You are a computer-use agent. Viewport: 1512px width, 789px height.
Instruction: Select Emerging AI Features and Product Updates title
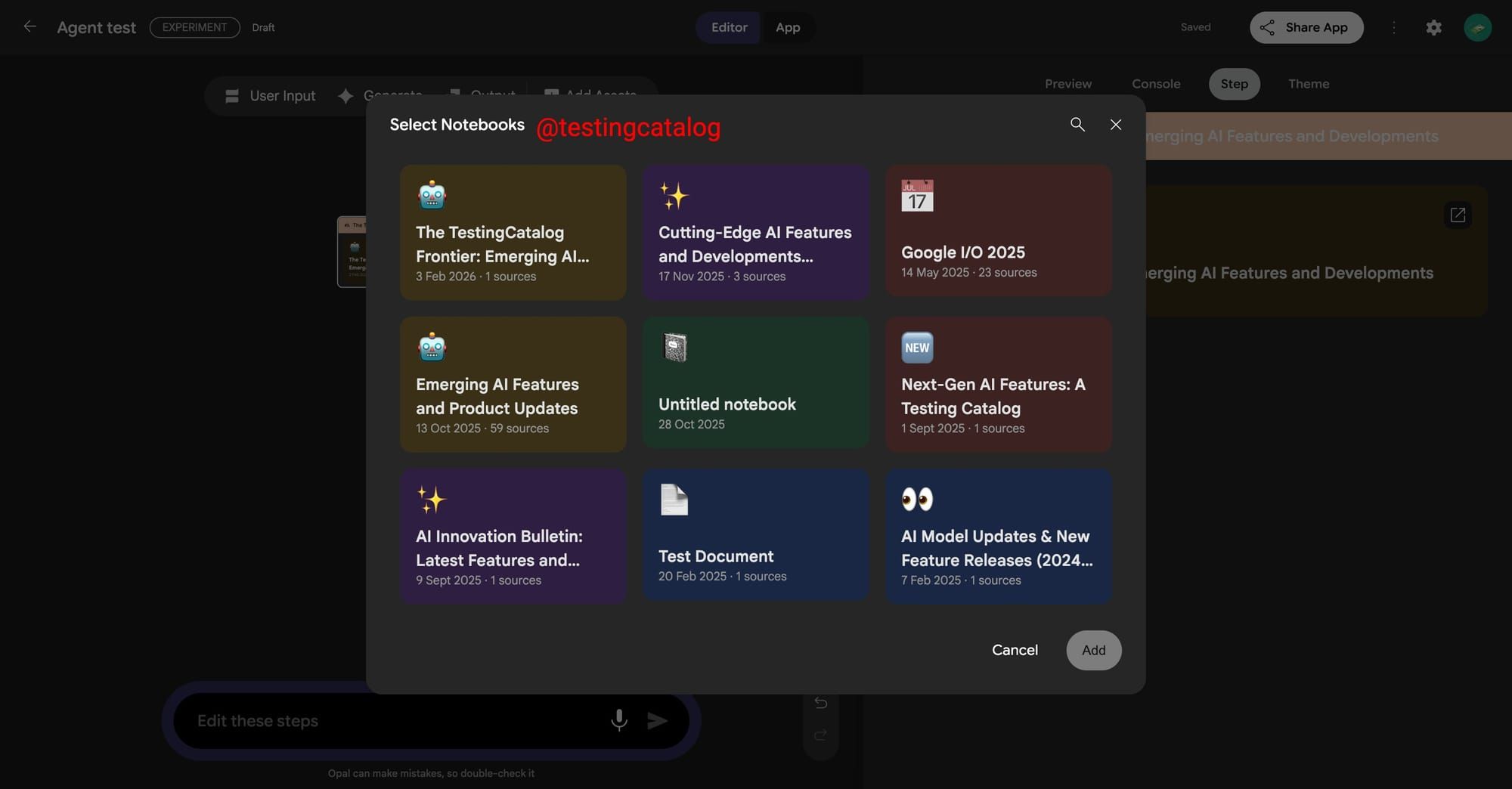click(497, 396)
